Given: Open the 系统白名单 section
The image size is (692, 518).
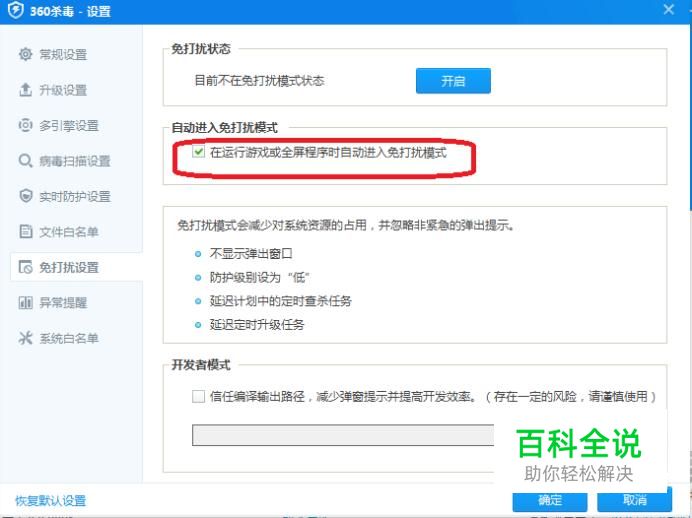Looking at the screenshot, I should click(68, 338).
